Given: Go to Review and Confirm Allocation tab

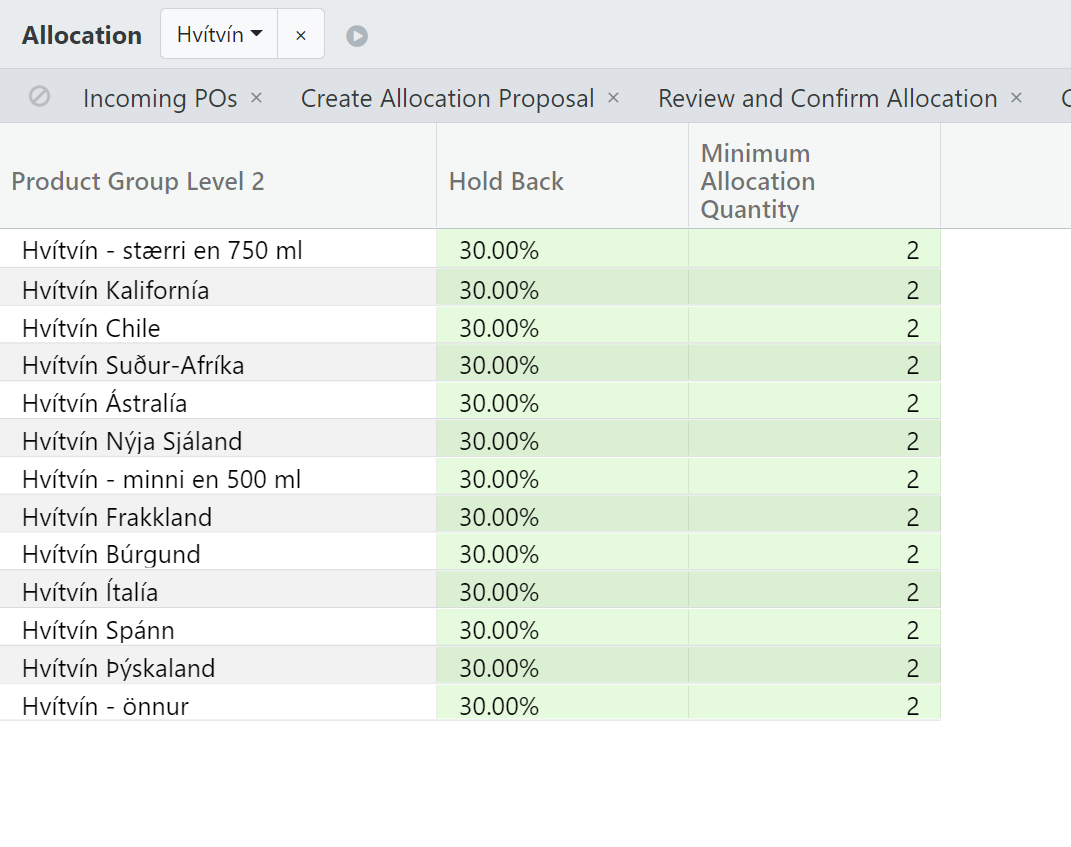Looking at the screenshot, I should [x=827, y=98].
